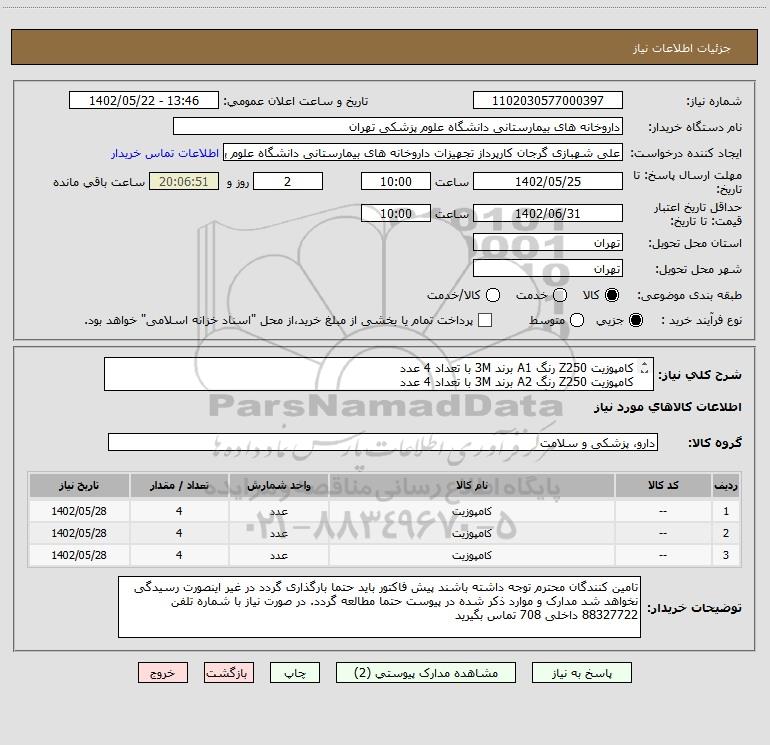The width and height of the screenshot is (770, 745).
Task: Click quantity 4 in table row 2
Action: [179, 533]
